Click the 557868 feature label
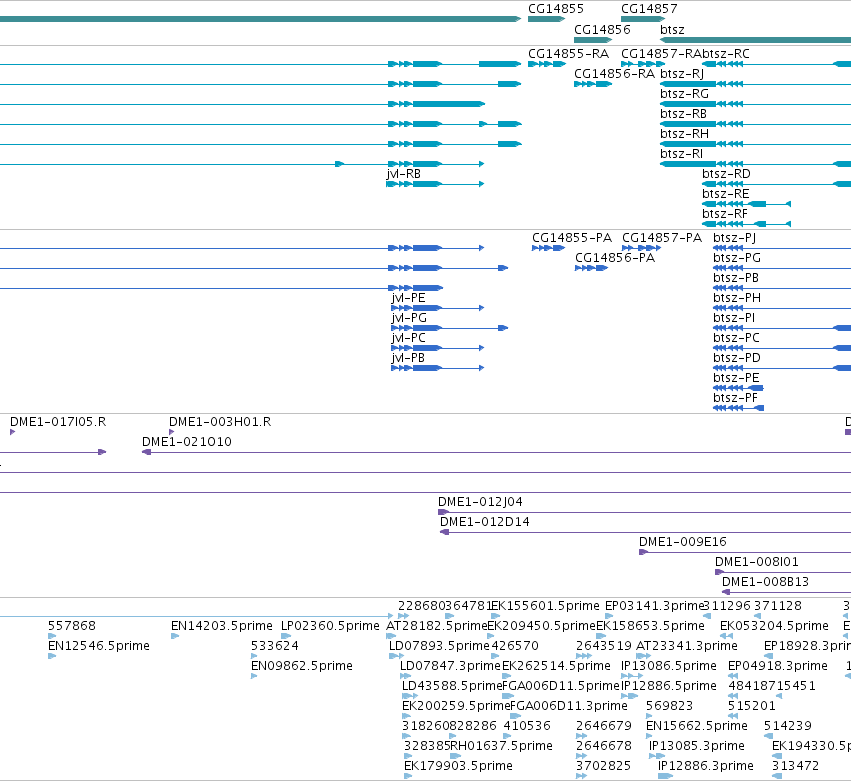Image resolution: width=851 pixels, height=781 pixels. click(x=72, y=626)
